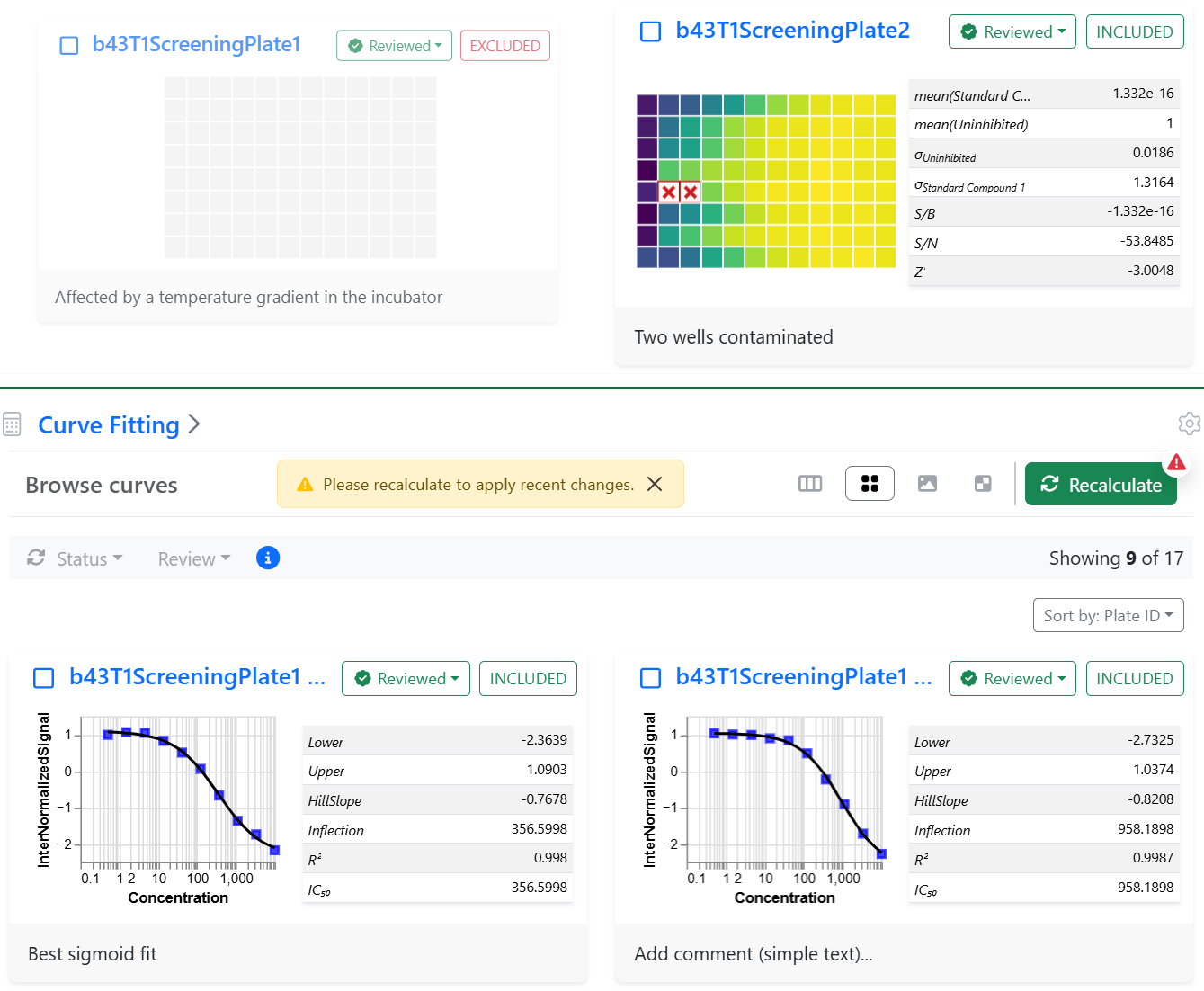Switch to column layout view icon
The height and width of the screenshot is (991, 1204).
coord(809,484)
